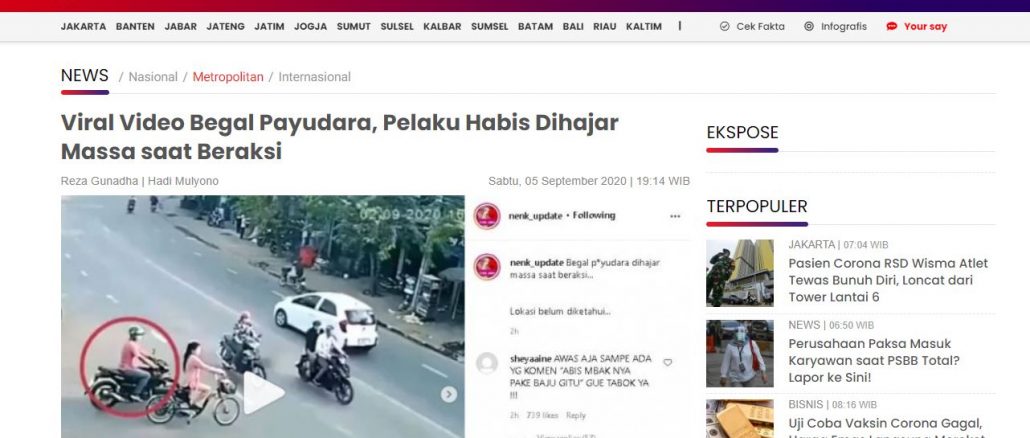
Task: Open Perusahaan Paksa Masuk Karyawan article
Action: coord(874,361)
